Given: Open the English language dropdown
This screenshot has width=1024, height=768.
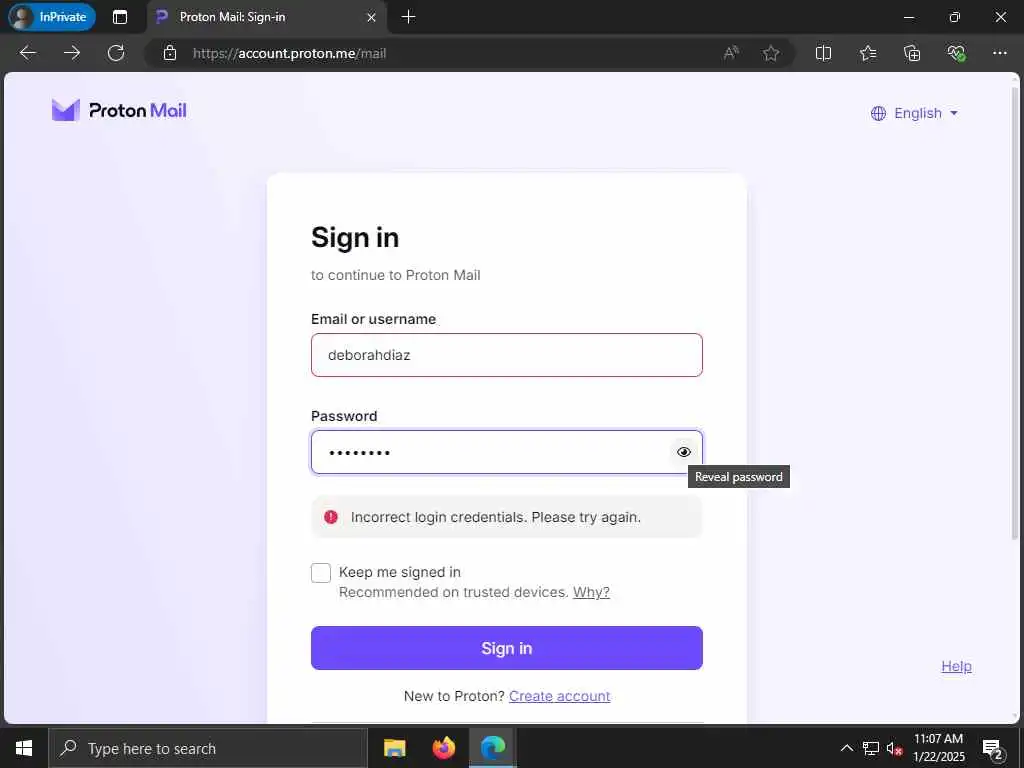Looking at the screenshot, I should click(x=914, y=113).
